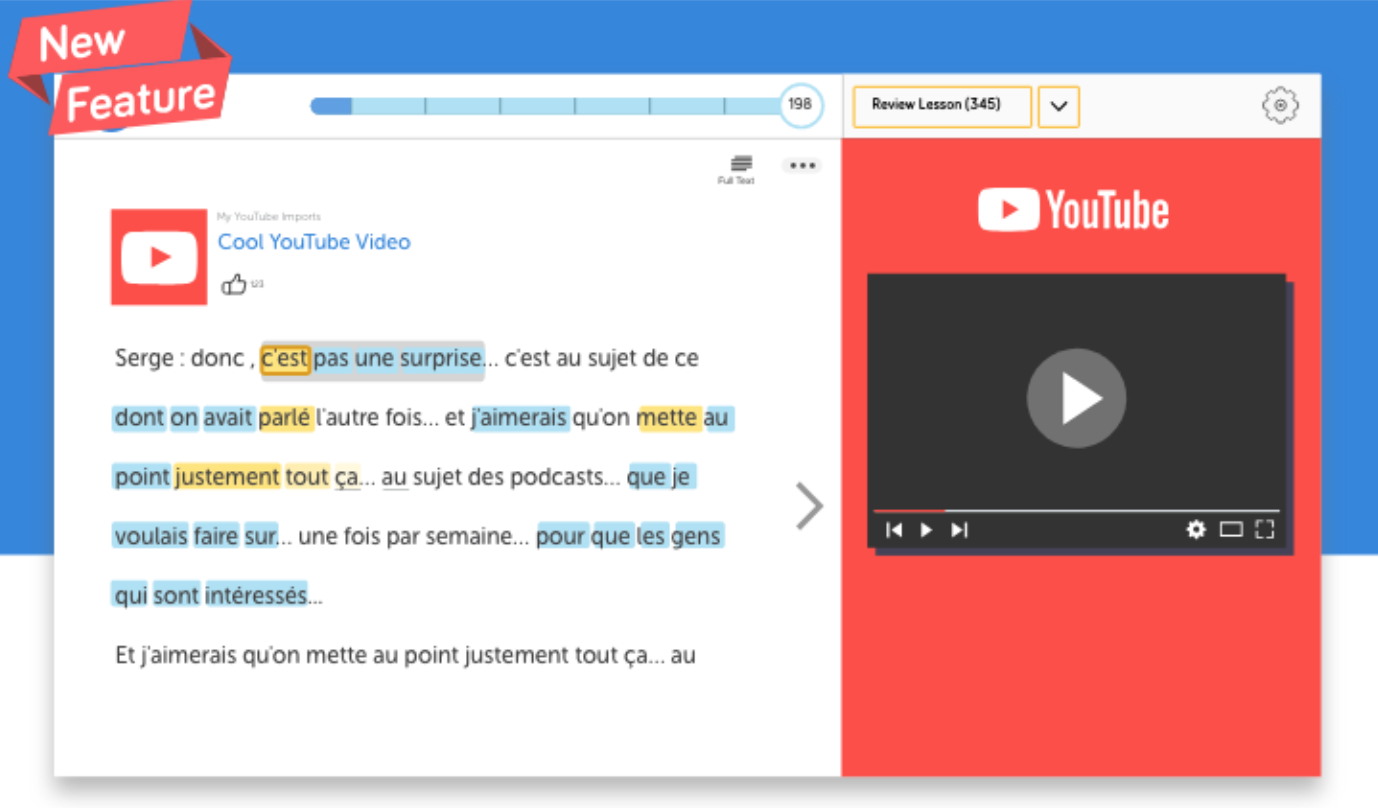Expand the dropdown next to Review Lesson

(x=1058, y=106)
